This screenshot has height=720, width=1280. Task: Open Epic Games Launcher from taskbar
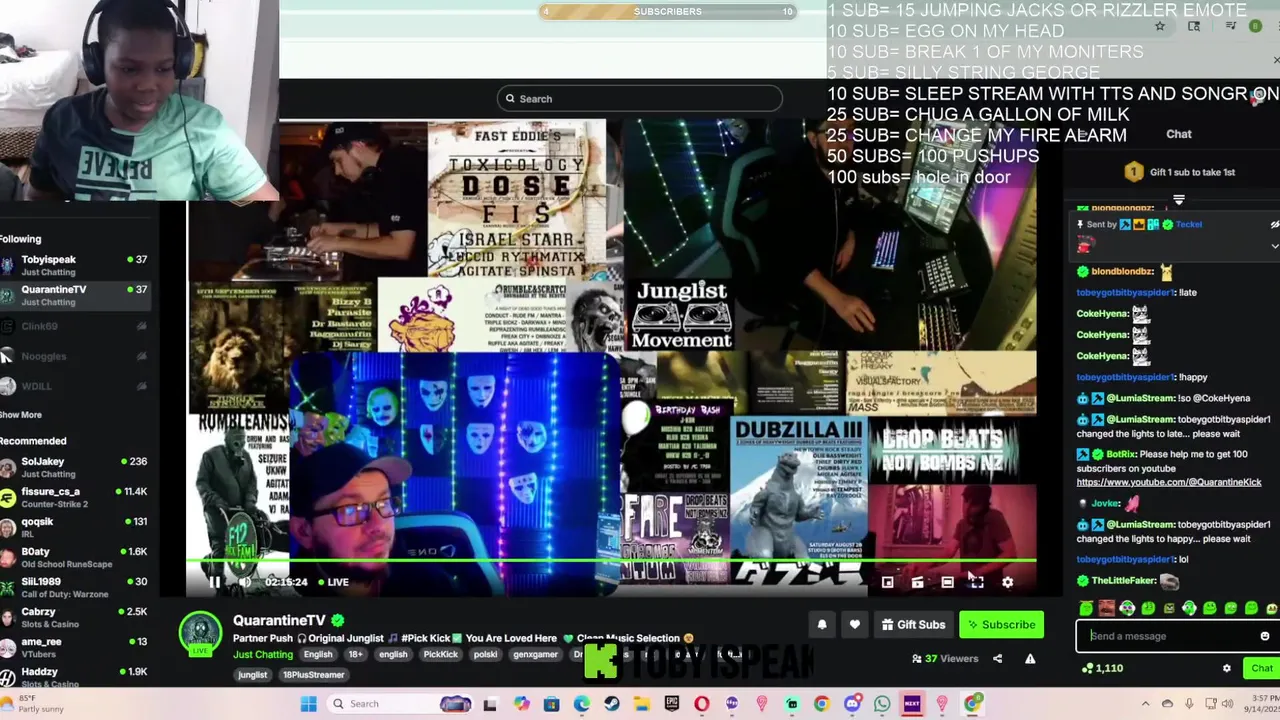click(672, 704)
